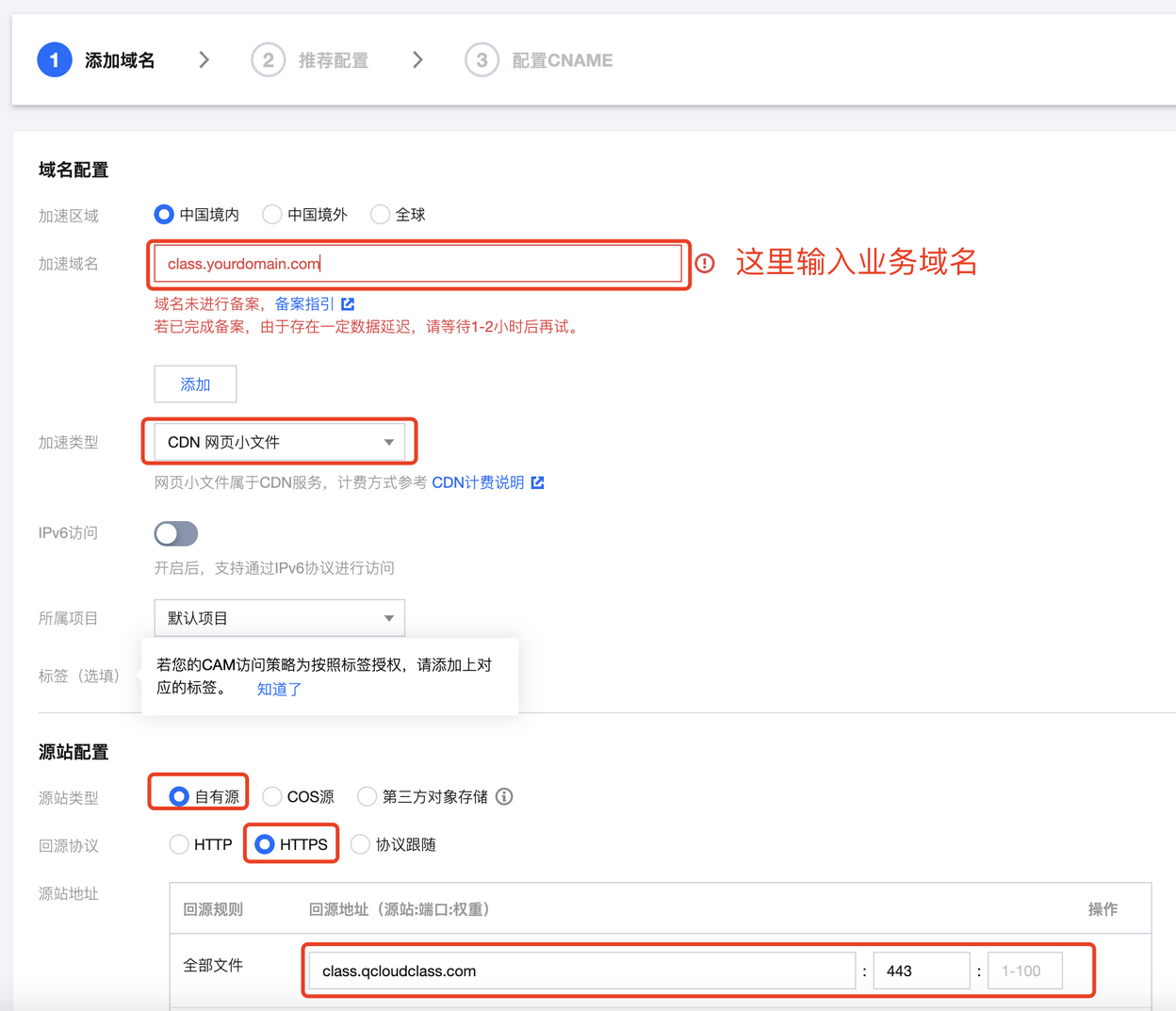Click info icon next to 第三方对象存储
This screenshot has width=1176, height=1011.
[x=505, y=797]
